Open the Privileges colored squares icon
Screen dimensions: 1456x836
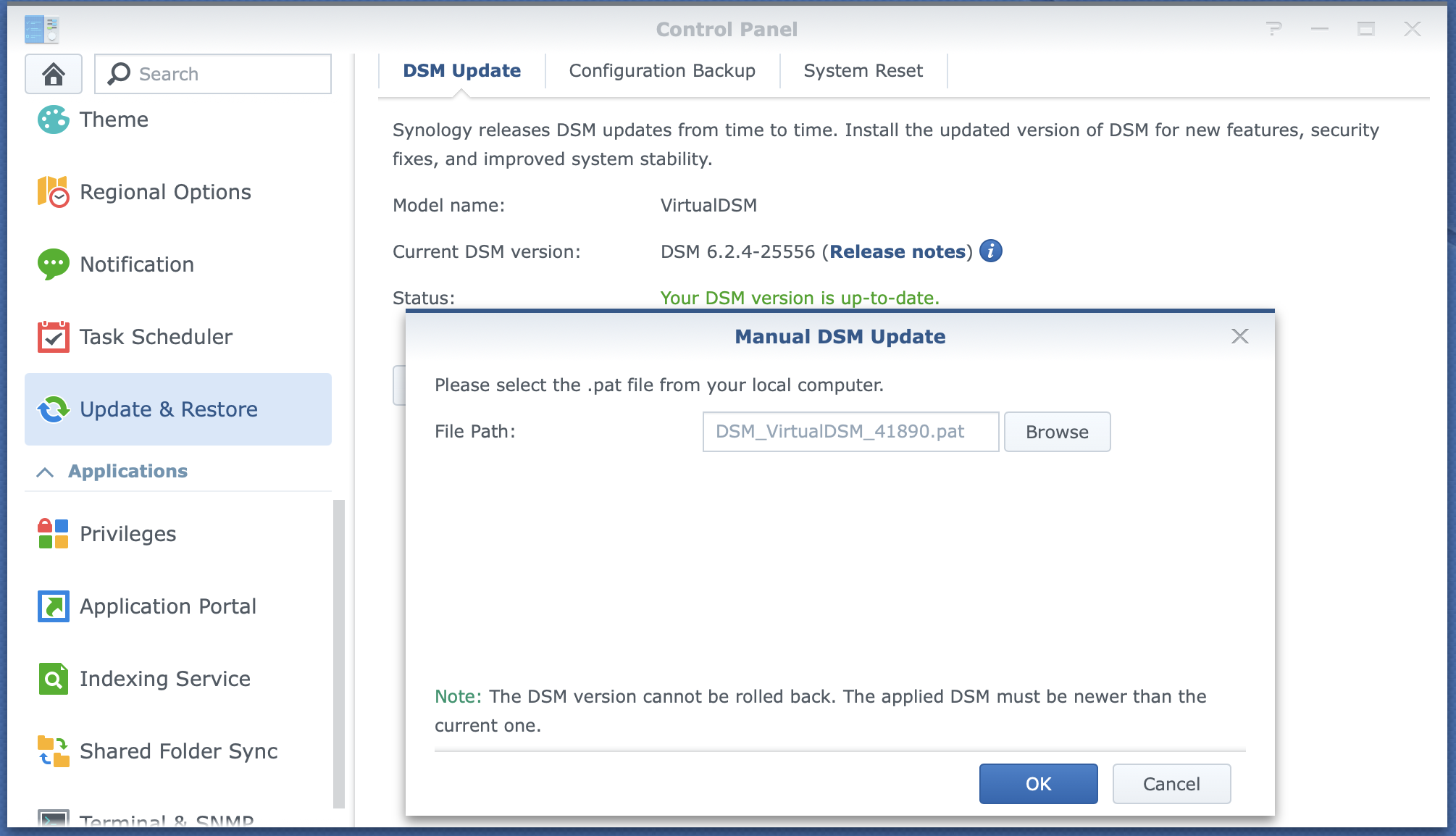coord(54,534)
